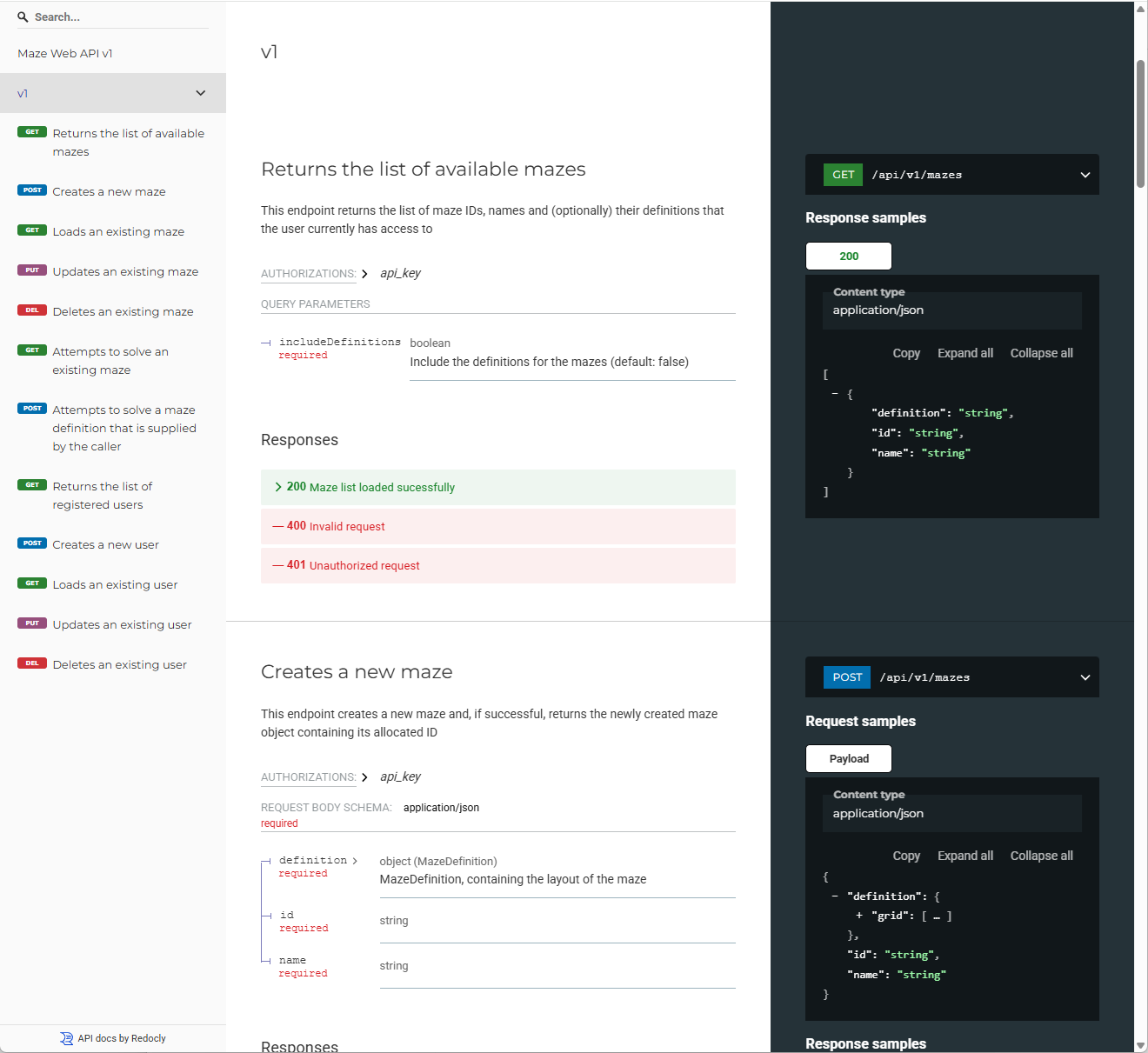The image size is (1148, 1053).
Task: Select the 200 response sample tab
Action: point(848,257)
